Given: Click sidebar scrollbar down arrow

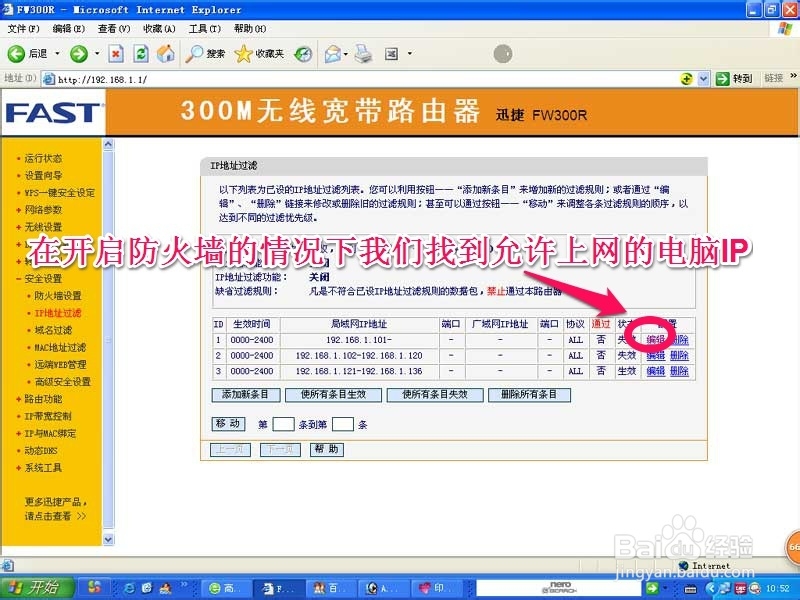Looking at the screenshot, I should (108, 539).
